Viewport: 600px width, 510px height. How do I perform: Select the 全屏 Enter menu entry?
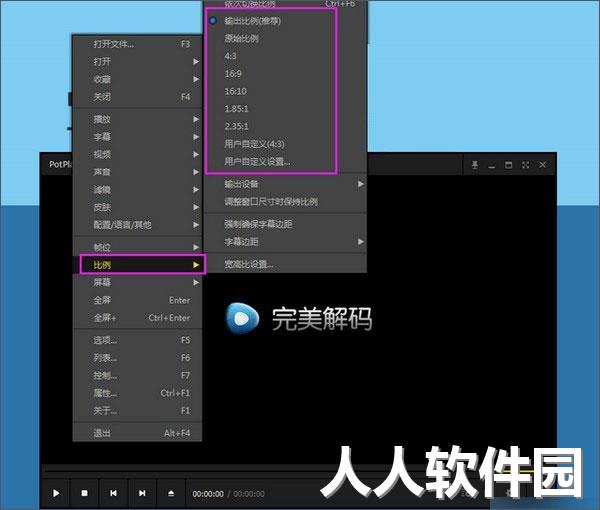tap(137, 300)
